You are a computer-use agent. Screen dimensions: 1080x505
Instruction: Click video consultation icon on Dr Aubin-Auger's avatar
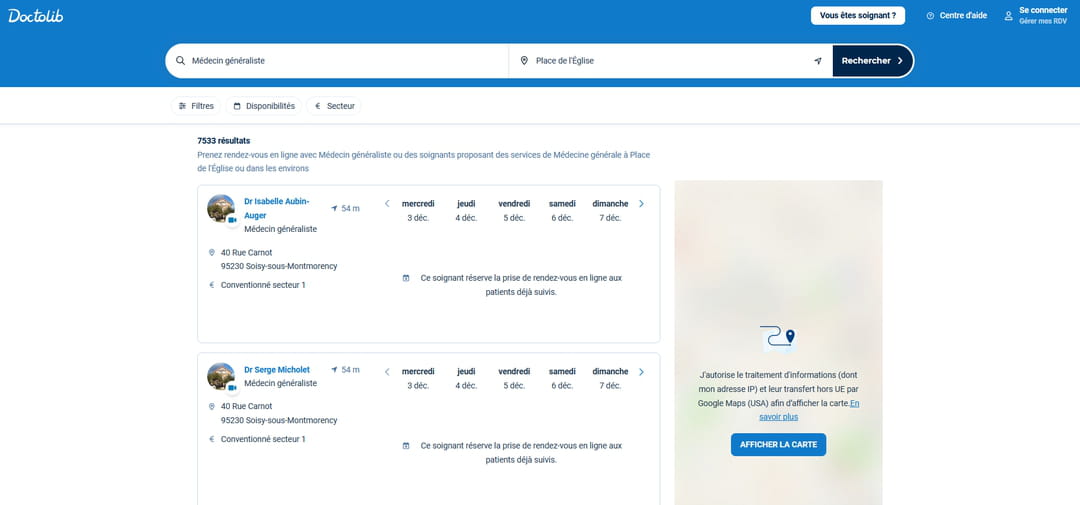tap(232, 220)
